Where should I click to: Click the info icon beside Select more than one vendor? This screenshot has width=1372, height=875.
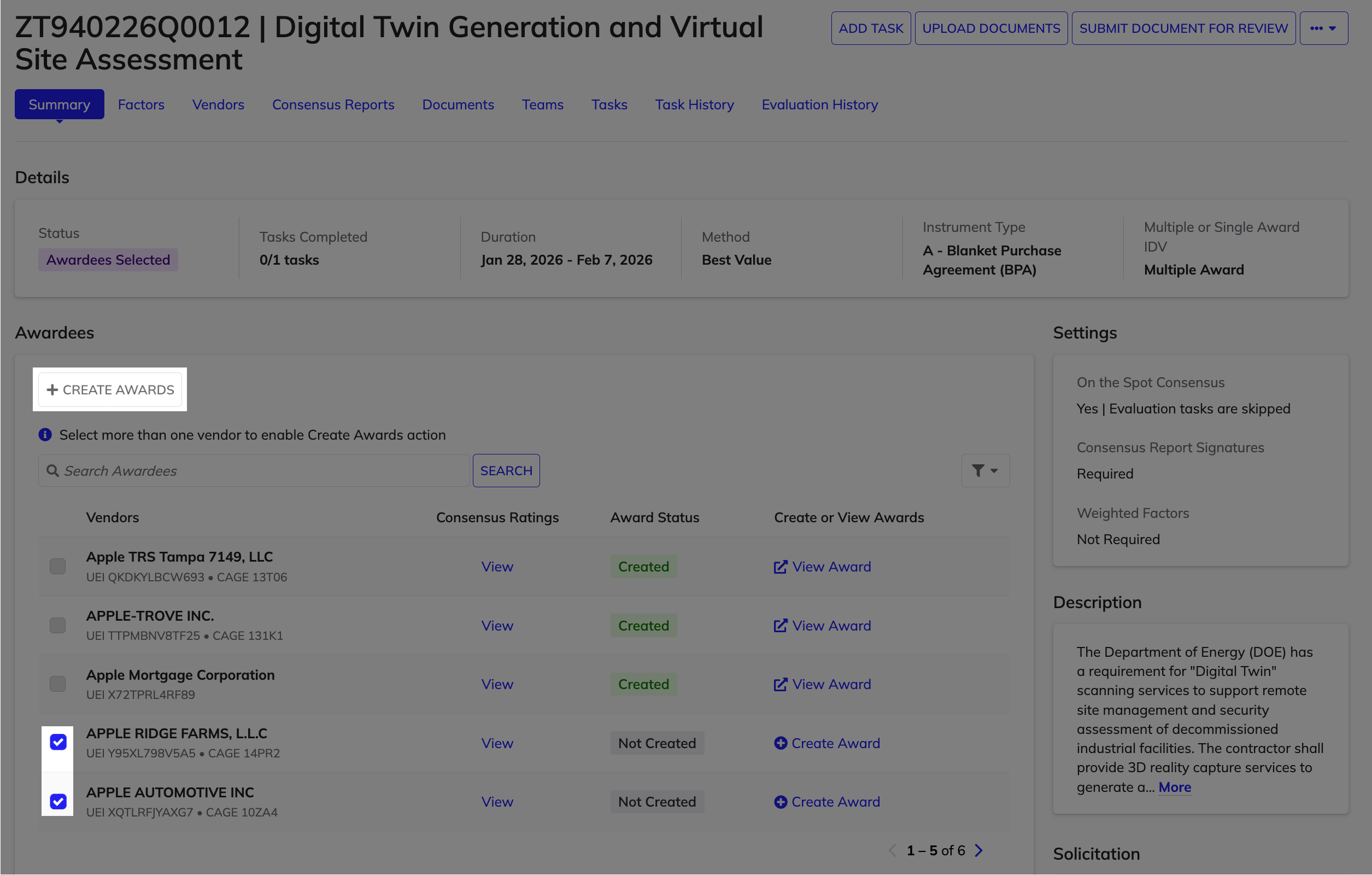click(45, 435)
